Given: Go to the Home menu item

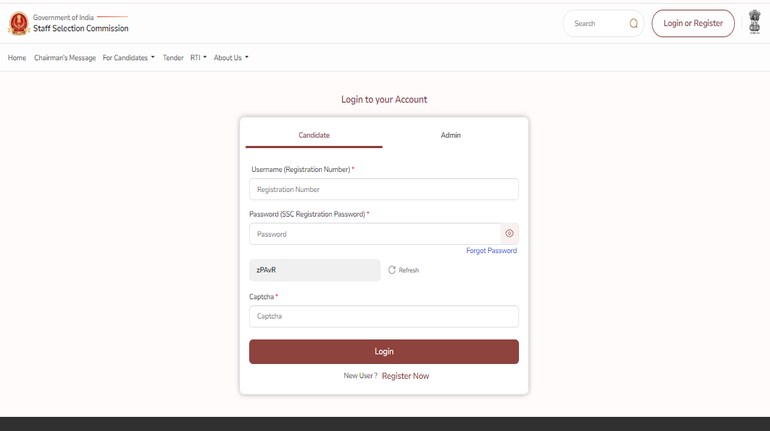Looking at the screenshot, I should [x=17, y=58].
